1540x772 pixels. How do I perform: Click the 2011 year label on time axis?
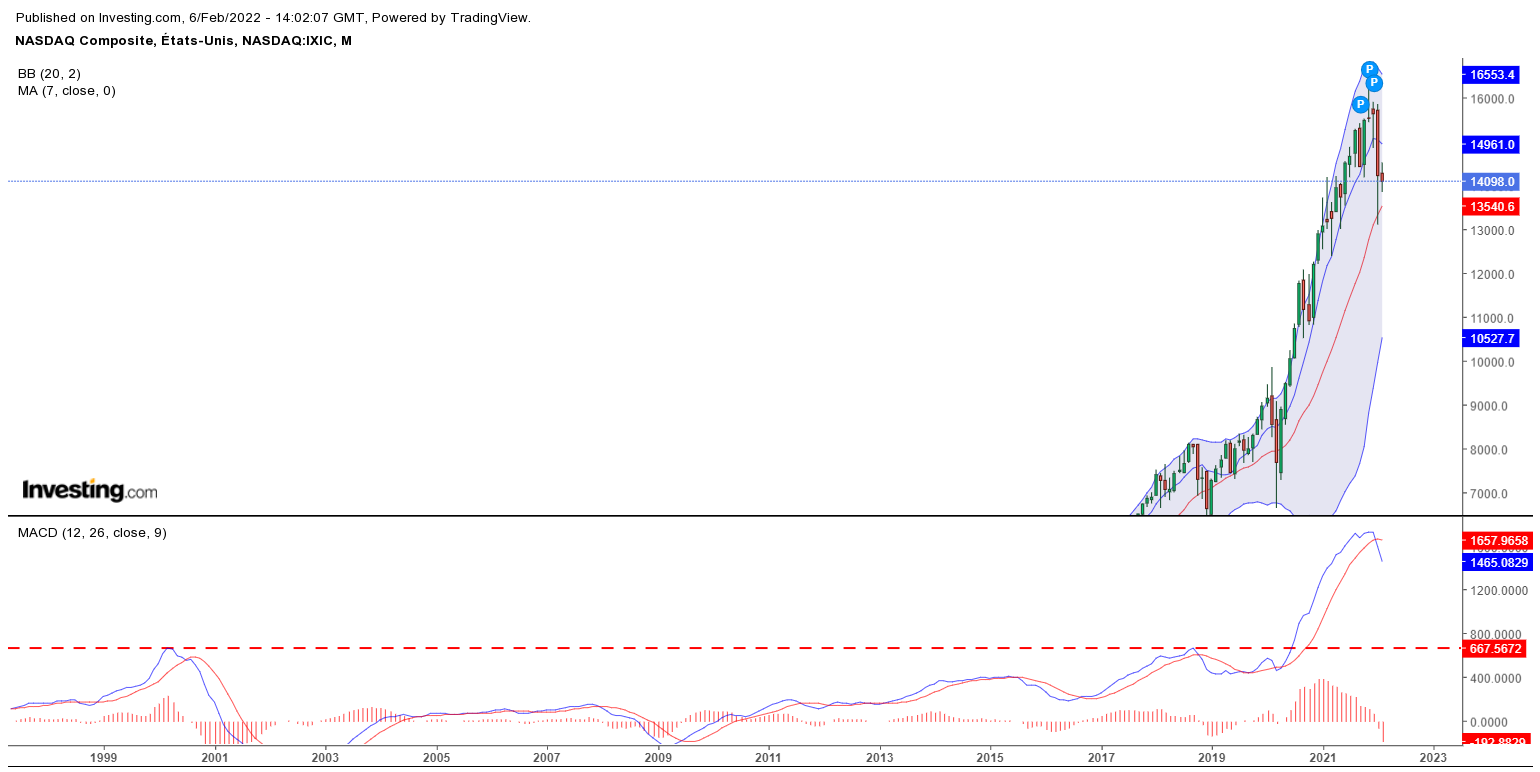[x=768, y=758]
